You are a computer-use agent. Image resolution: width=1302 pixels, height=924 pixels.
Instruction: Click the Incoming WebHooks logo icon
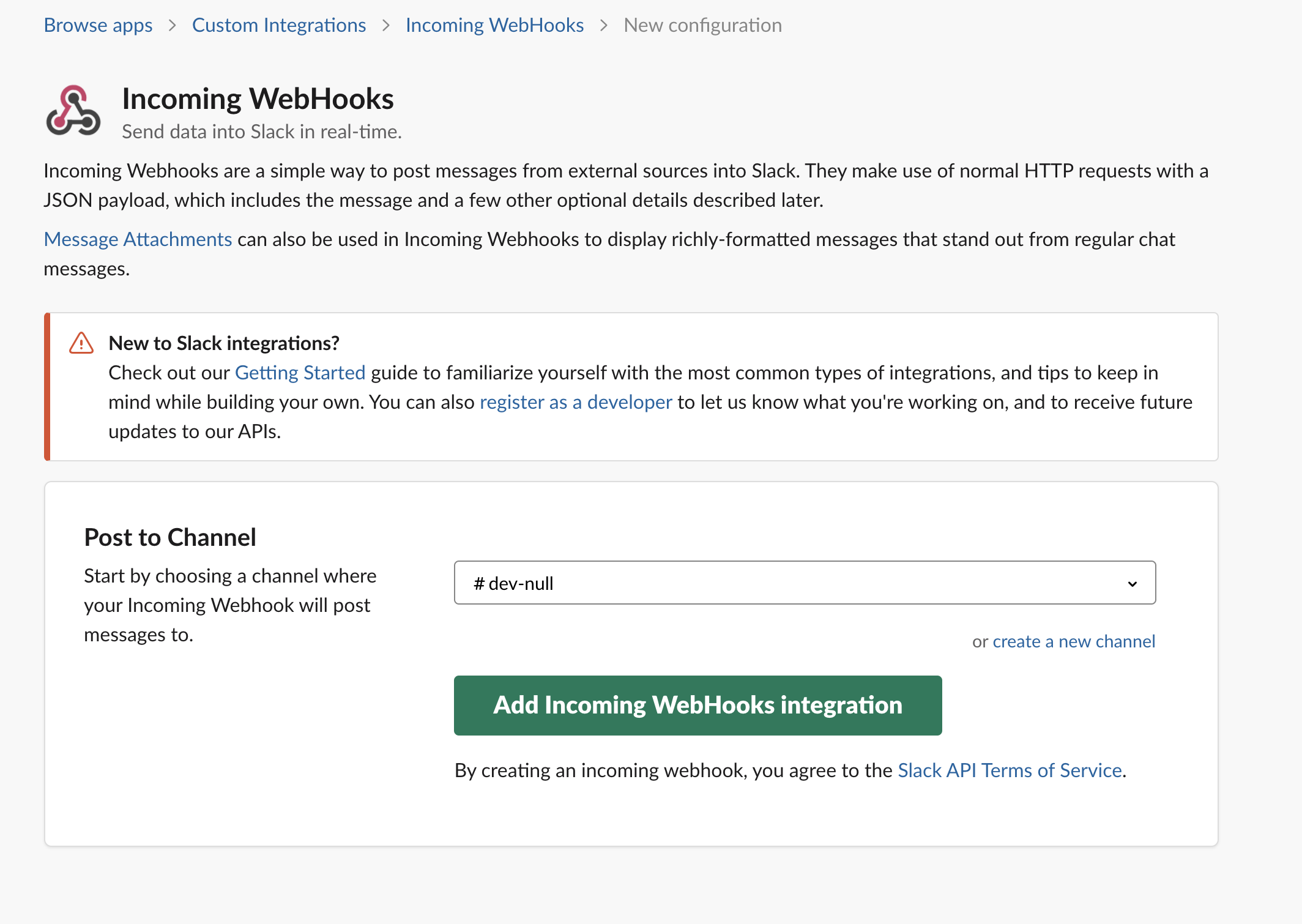pyautogui.click(x=73, y=110)
